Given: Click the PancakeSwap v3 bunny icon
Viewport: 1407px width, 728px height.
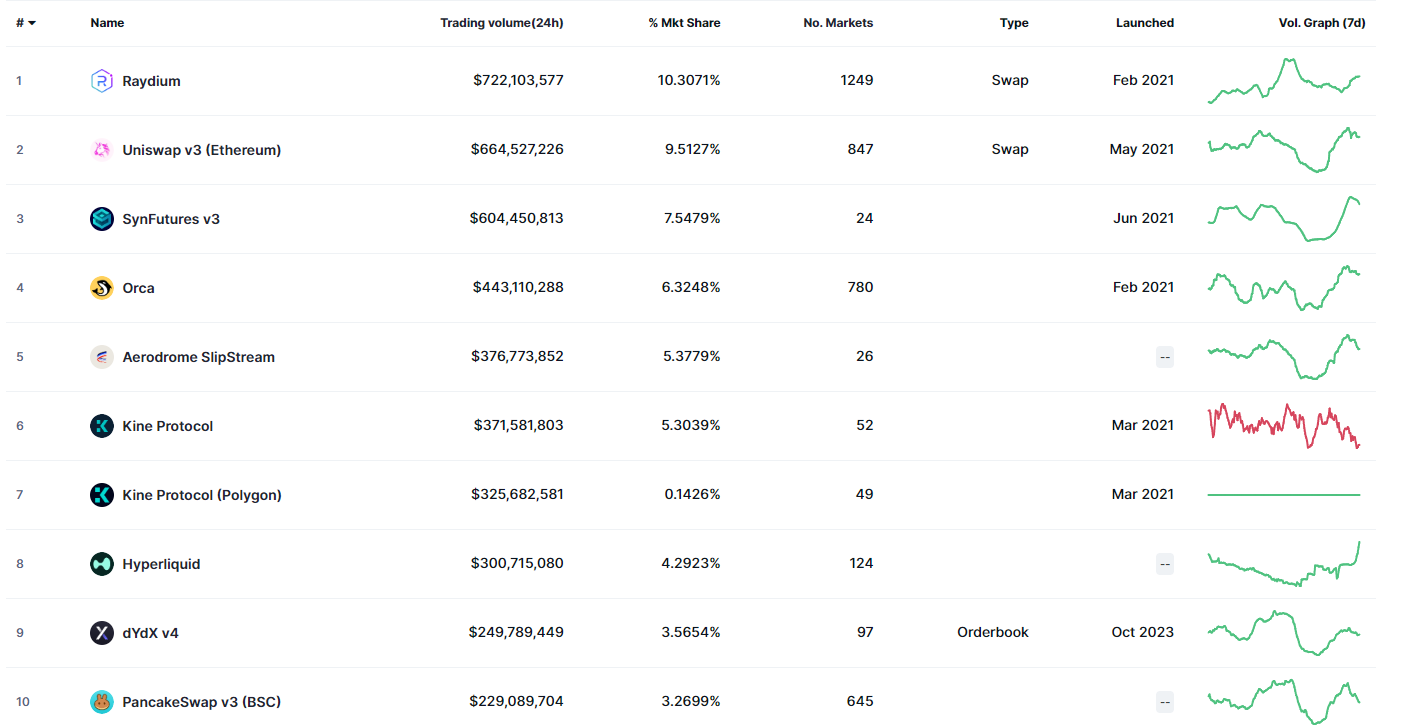Looking at the screenshot, I should click(102, 702).
